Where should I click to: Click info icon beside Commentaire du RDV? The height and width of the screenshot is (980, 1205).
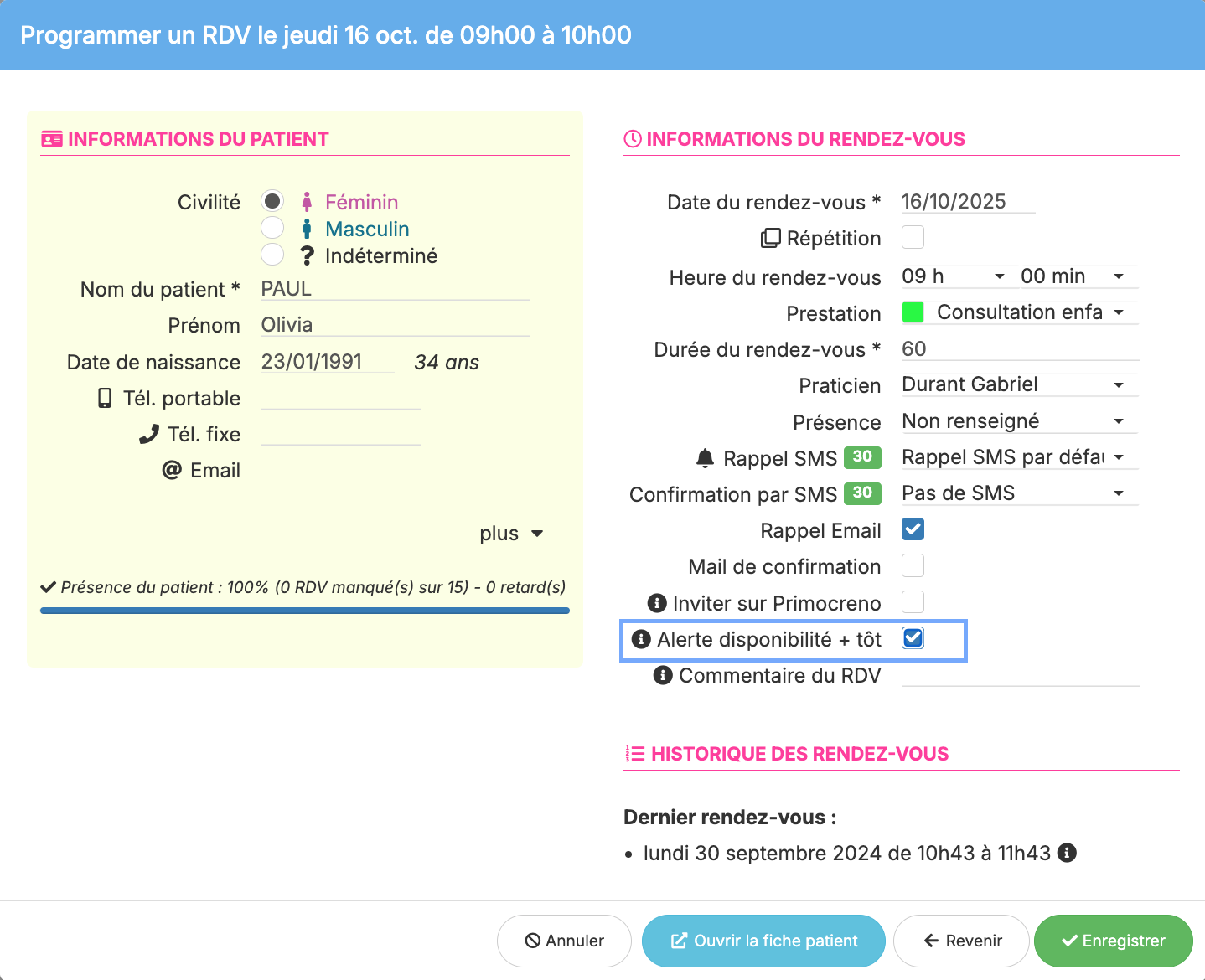click(x=663, y=675)
